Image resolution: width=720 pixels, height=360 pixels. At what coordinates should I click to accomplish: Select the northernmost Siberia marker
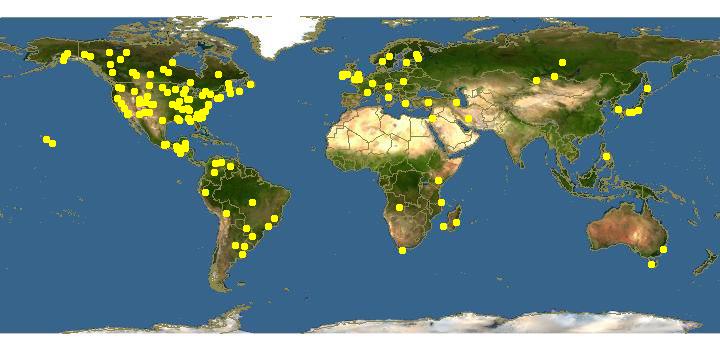click(562, 62)
